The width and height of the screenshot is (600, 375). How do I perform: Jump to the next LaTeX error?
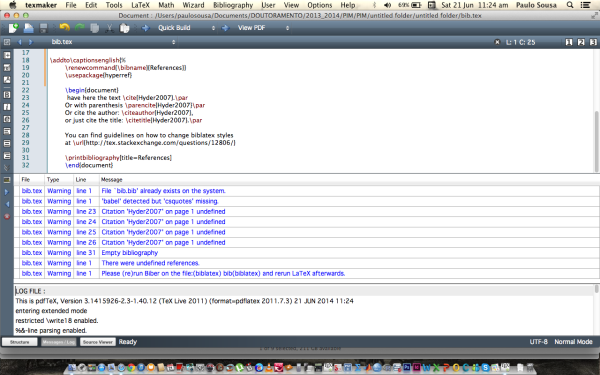pyautogui.click(x=7, y=192)
